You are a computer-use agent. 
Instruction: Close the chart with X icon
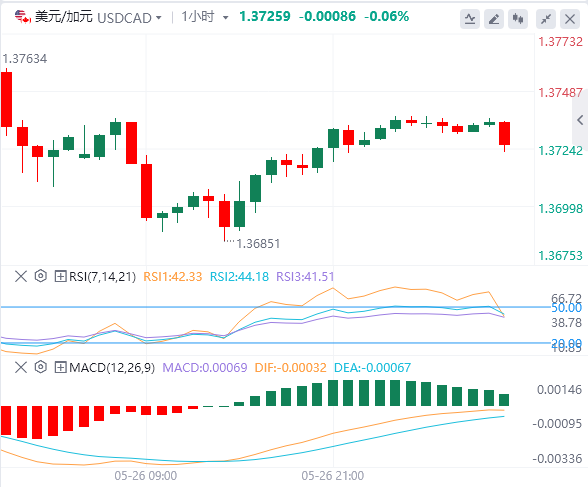coord(570,19)
